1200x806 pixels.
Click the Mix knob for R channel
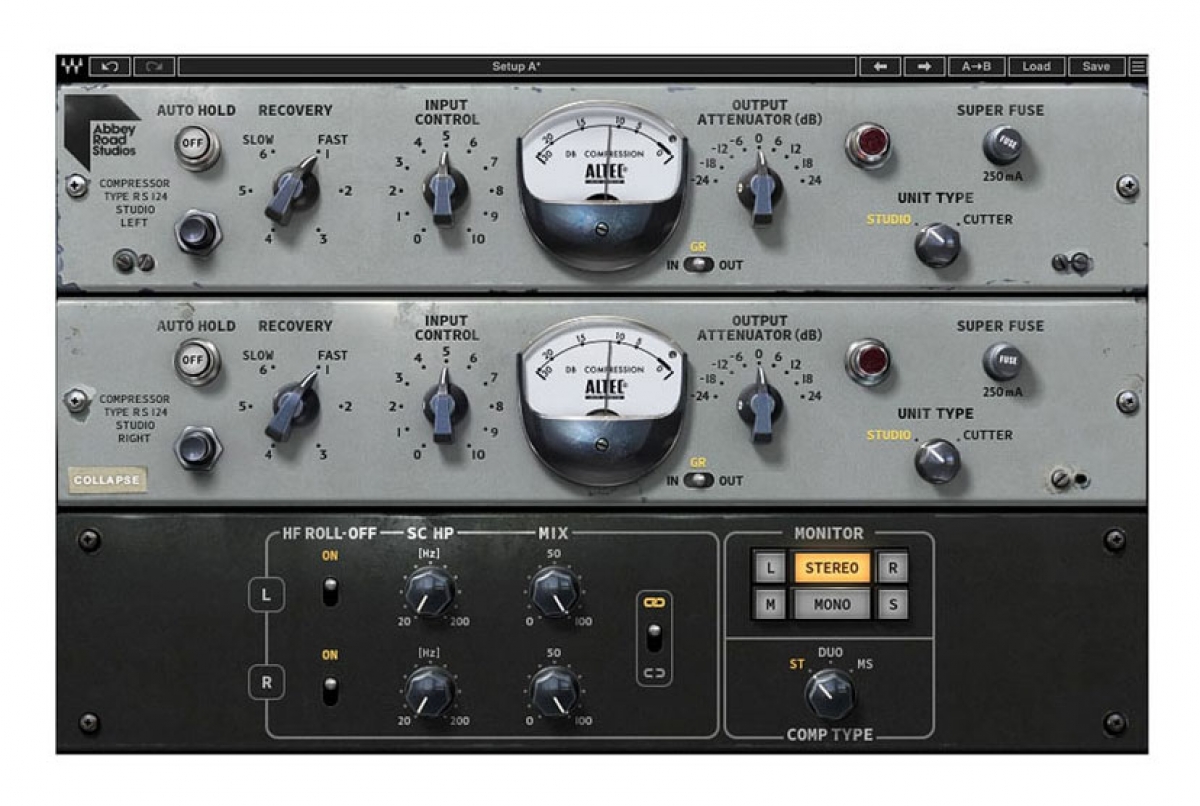pos(553,692)
